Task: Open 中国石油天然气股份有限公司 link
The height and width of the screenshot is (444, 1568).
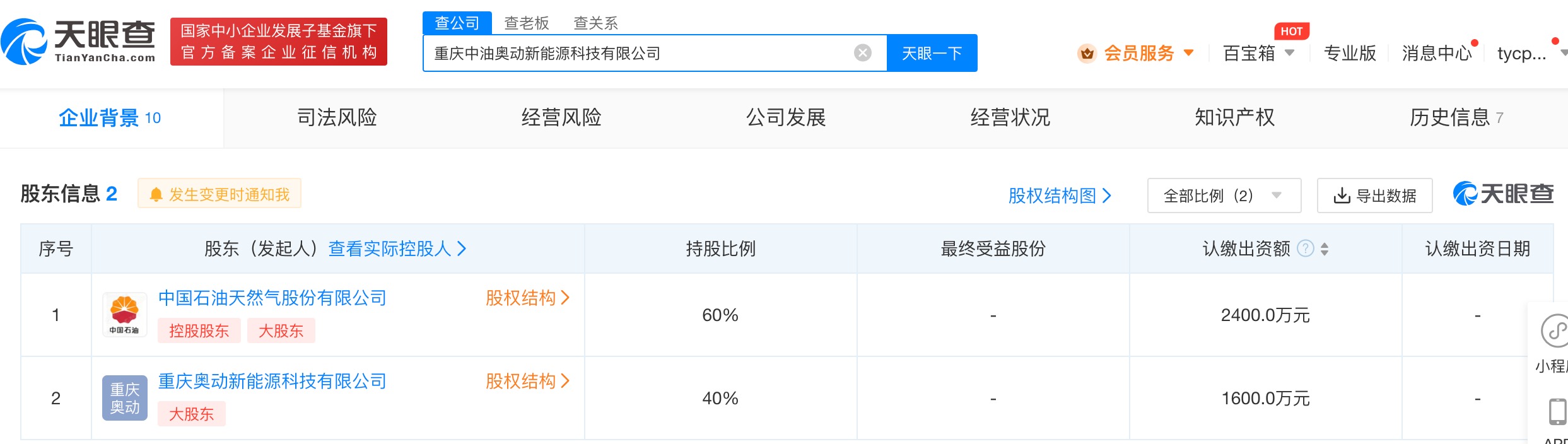Action: (272, 298)
